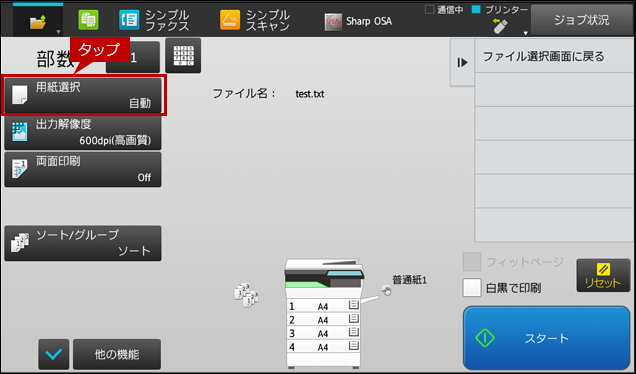Select paper tray 1 A4
The height and width of the screenshot is (374, 636).
323,306
